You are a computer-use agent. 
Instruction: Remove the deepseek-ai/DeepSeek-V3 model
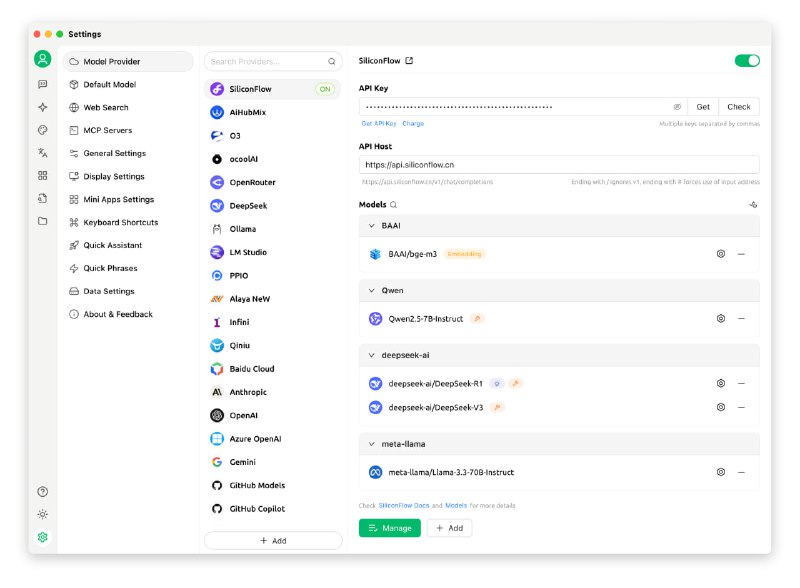click(741, 407)
